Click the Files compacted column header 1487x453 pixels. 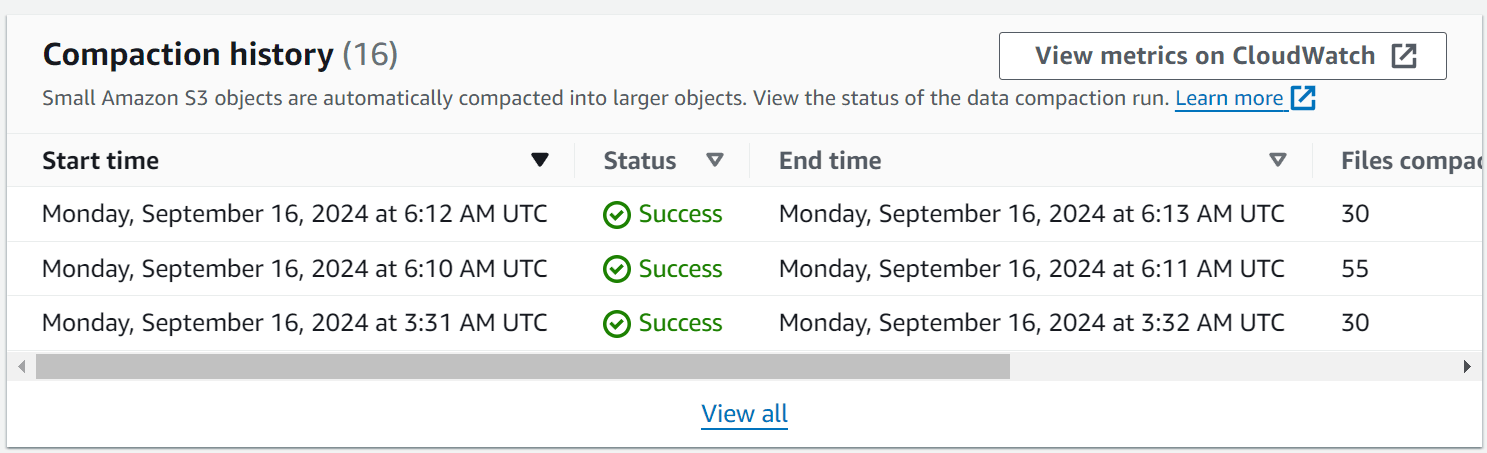pyautogui.click(x=1410, y=161)
